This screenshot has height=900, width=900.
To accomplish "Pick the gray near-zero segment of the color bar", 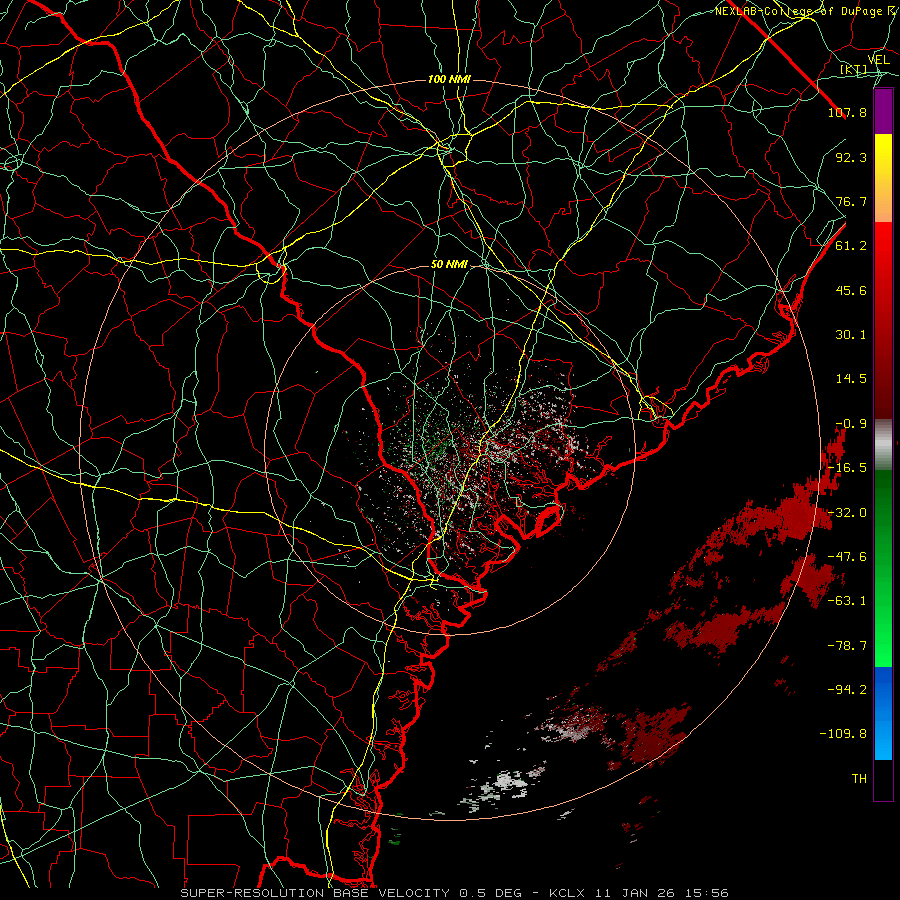I will (x=883, y=445).
